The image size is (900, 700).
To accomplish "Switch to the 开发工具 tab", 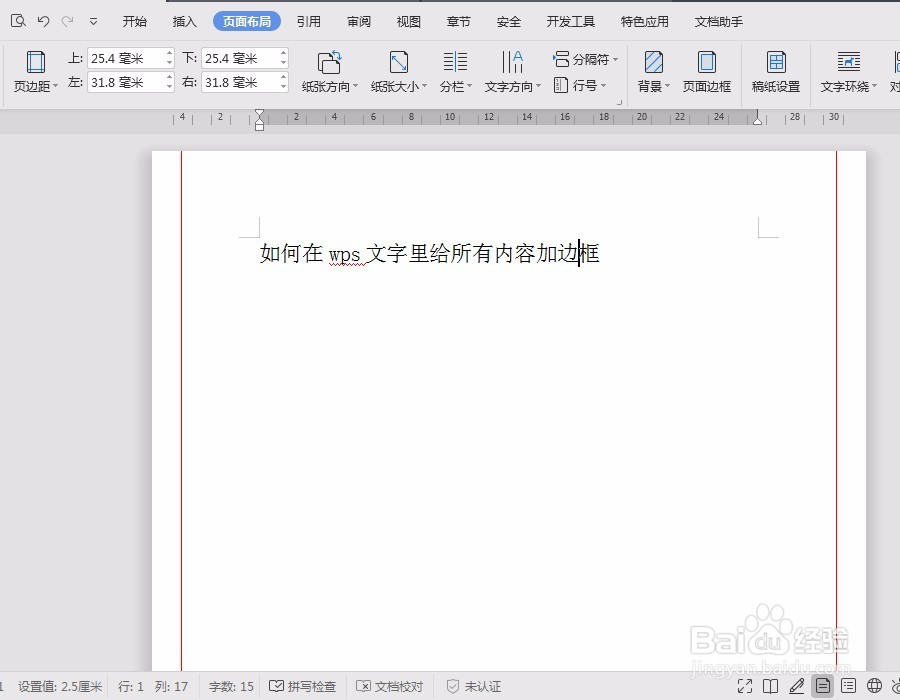I will tap(571, 22).
